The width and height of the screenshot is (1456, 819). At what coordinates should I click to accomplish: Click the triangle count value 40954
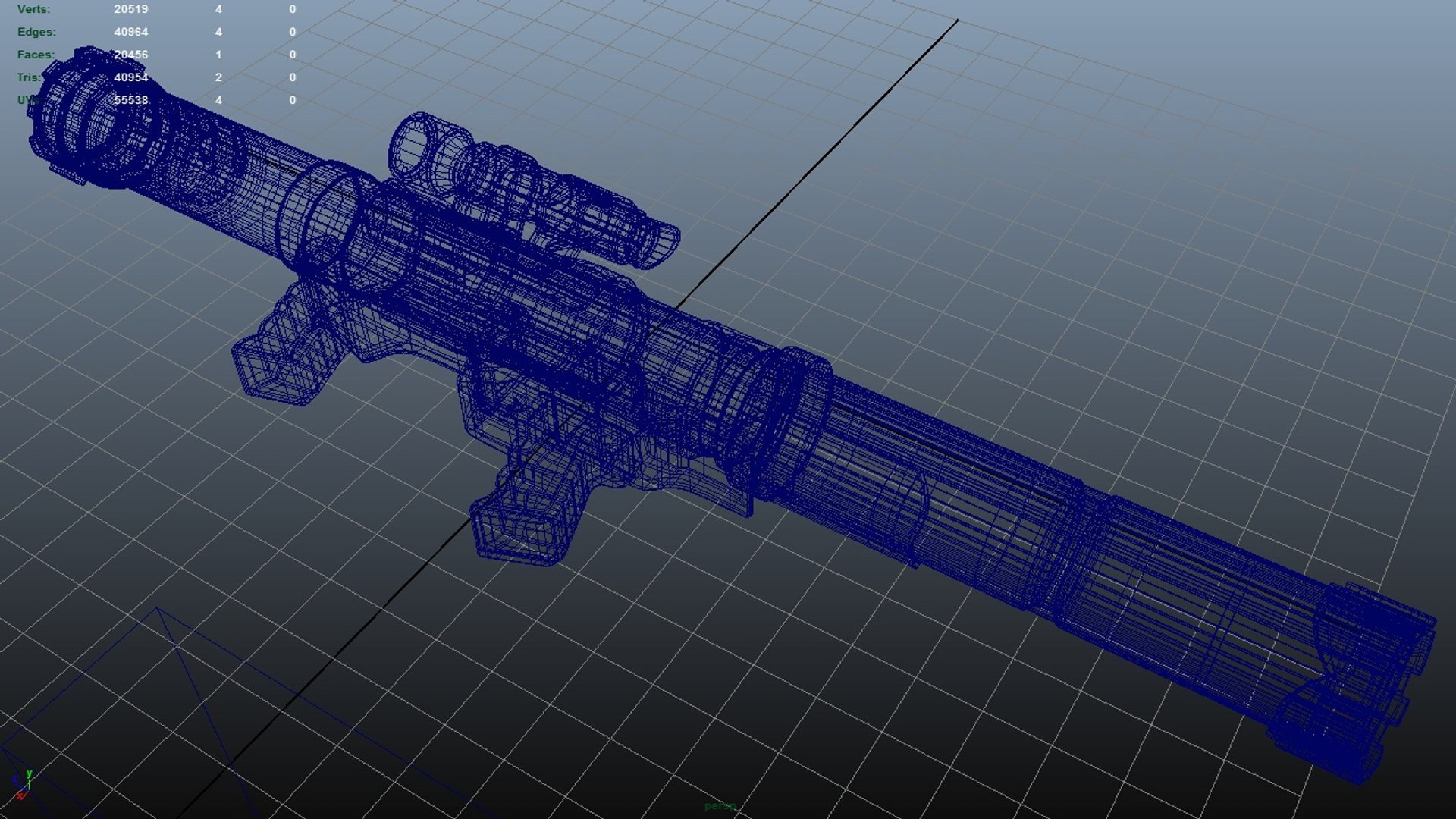pos(131,77)
